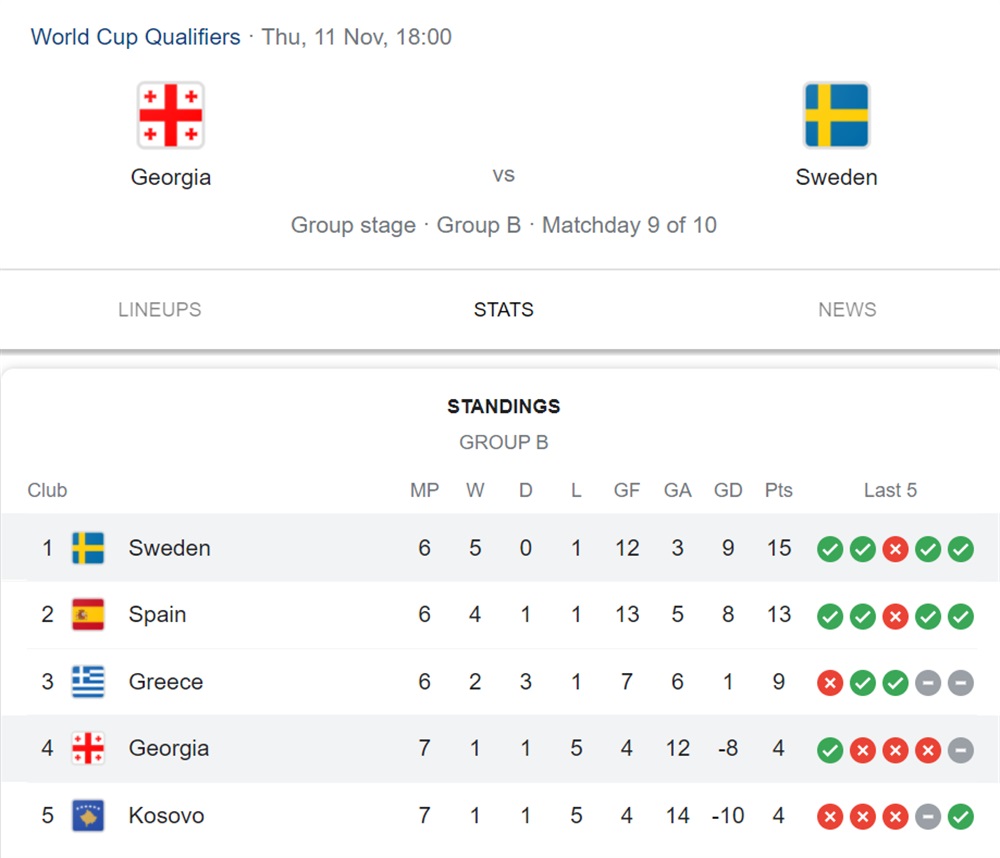
Task: Click the Pts column header
Action: pyautogui.click(x=779, y=490)
